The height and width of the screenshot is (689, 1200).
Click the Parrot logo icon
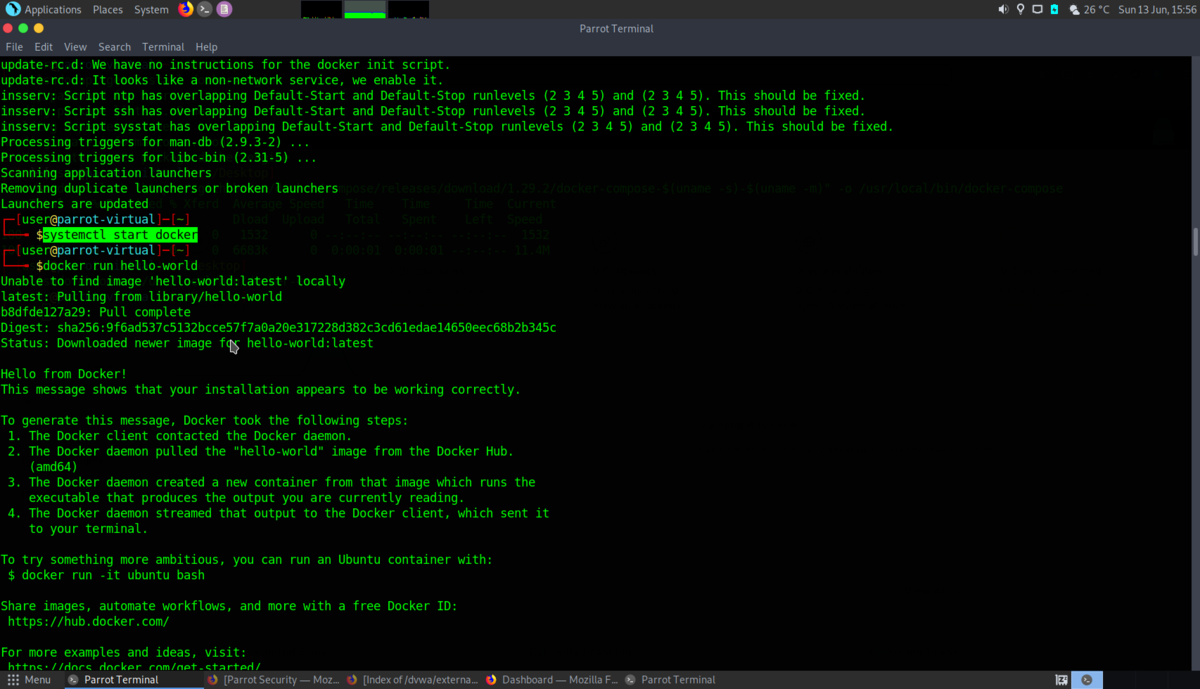tap(12, 9)
